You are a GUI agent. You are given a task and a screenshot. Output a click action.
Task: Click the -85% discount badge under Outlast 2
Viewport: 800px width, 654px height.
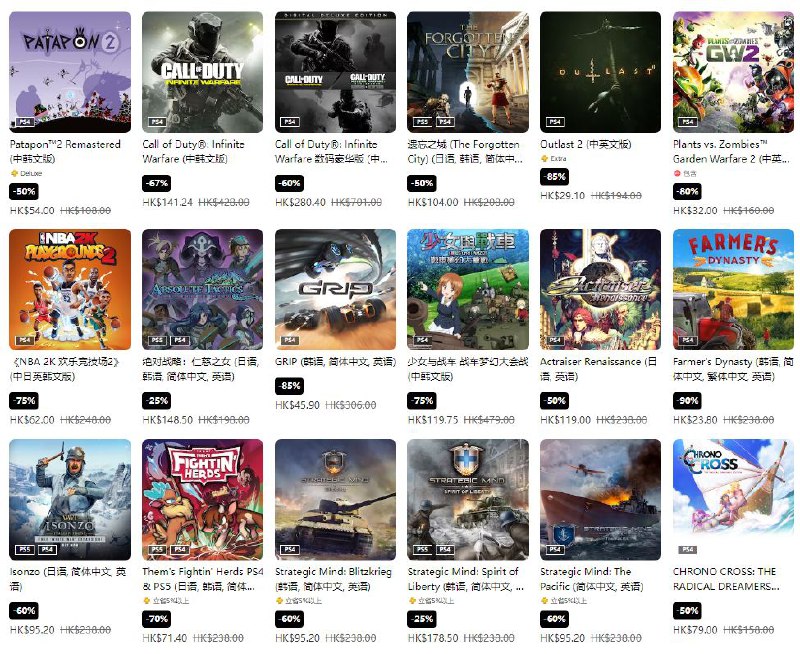[x=555, y=177]
